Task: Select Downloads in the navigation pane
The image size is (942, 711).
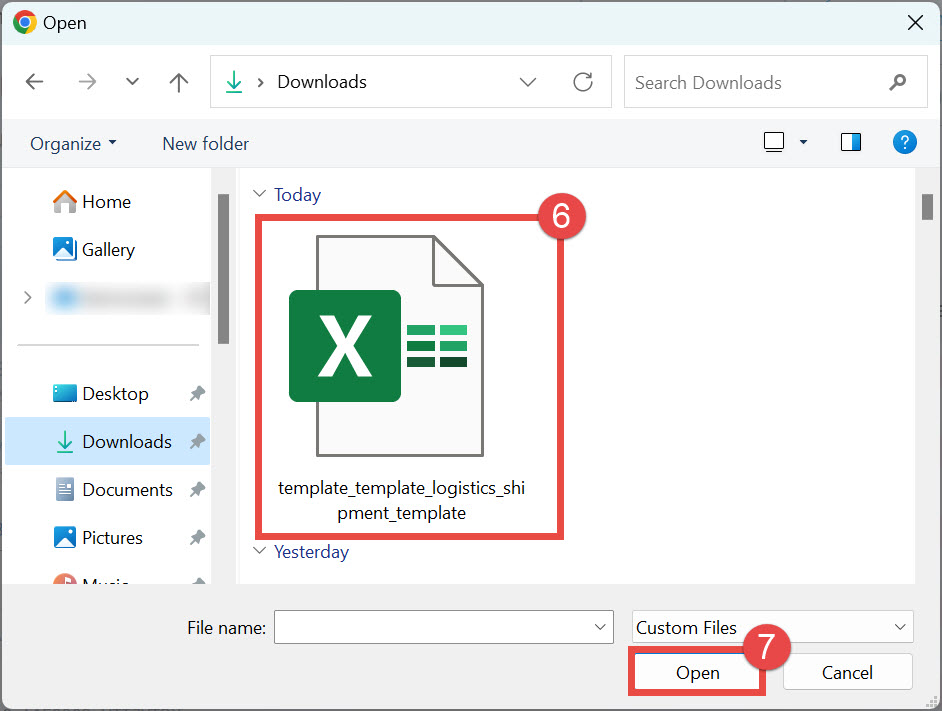Action: click(x=108, y=441)
